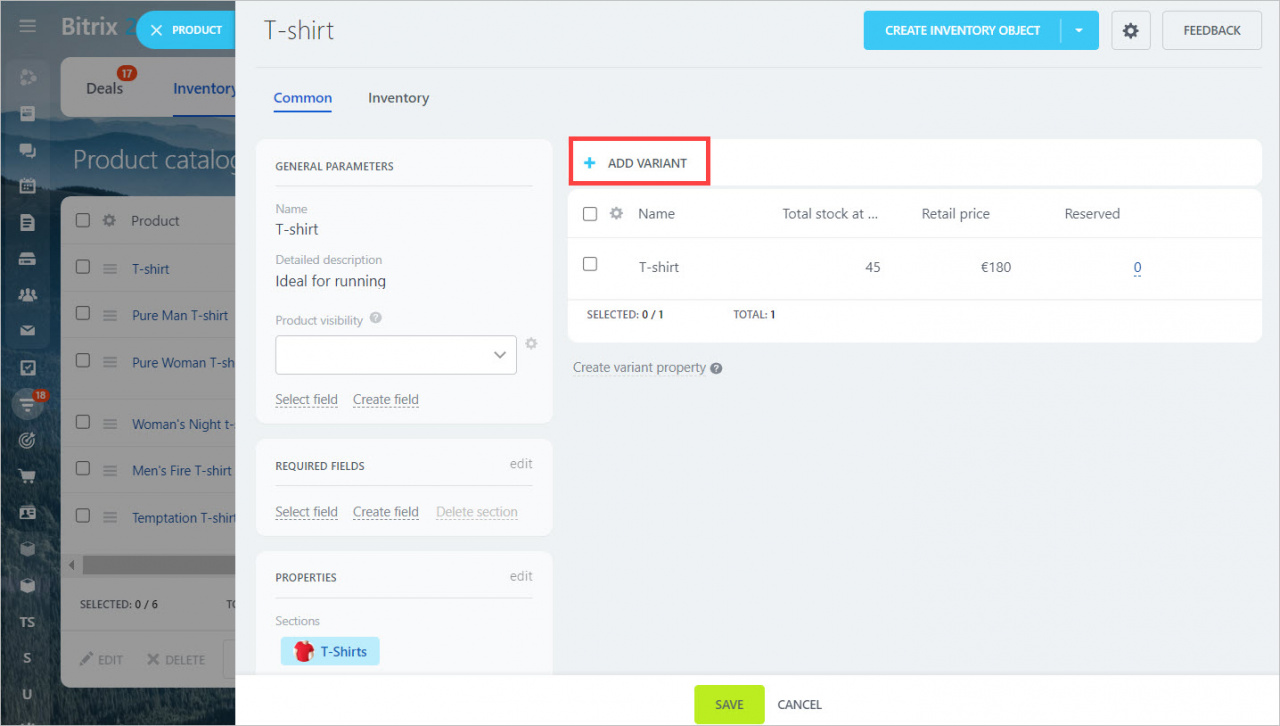Open the Pure Man T-shirt product link
Viewport: 1280px width, 726px height.
point(180,315)
